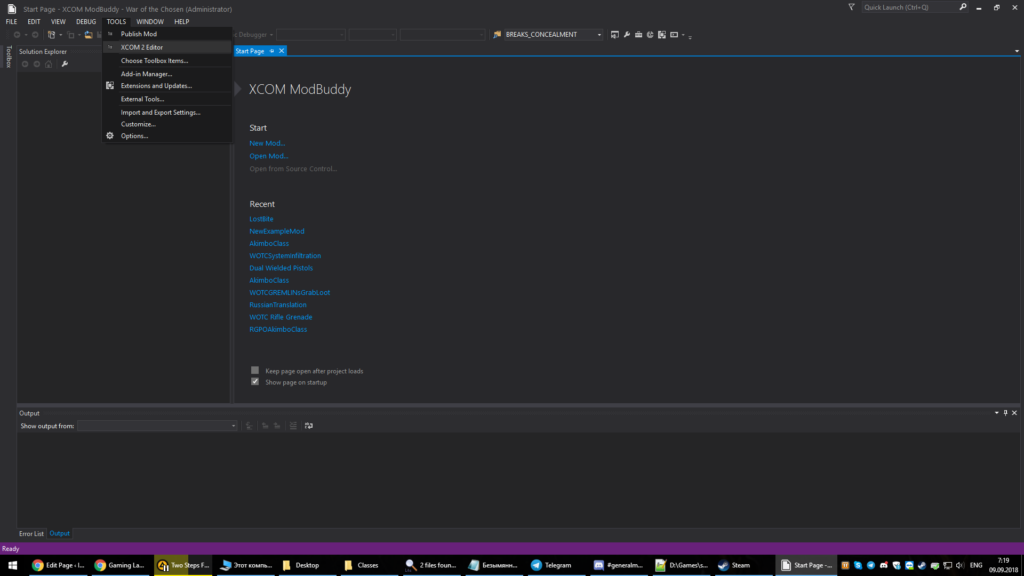Switch to the Error List tab
The width and height of the screenshot is (1024, 576).
click(x=31, y=534)
